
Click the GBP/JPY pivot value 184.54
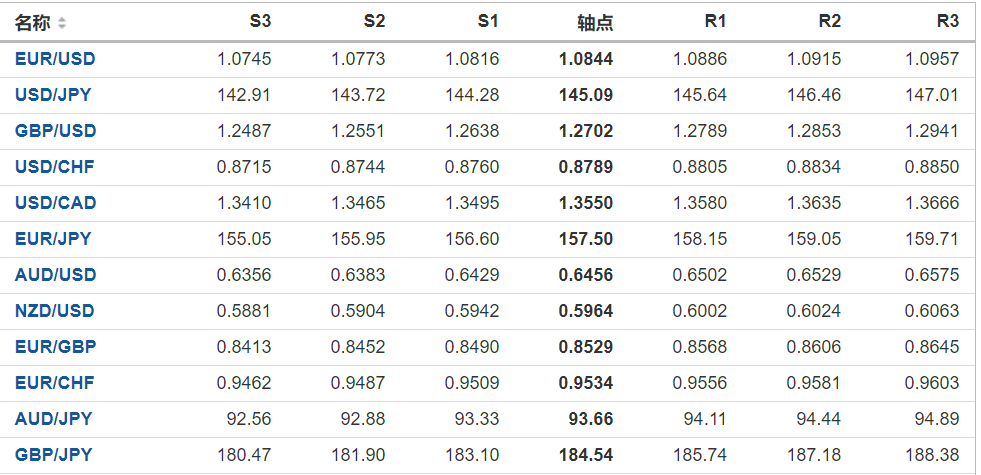coord(586,455)
